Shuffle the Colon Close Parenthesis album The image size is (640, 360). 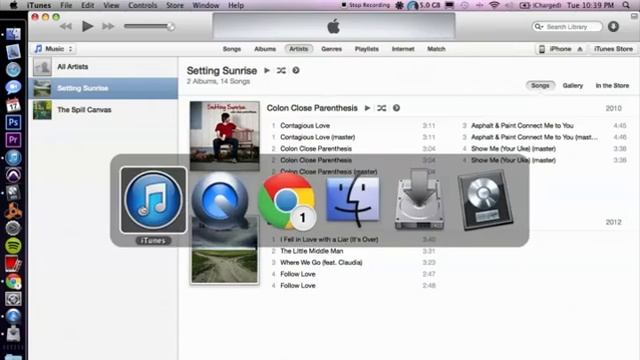click(382, 108)
